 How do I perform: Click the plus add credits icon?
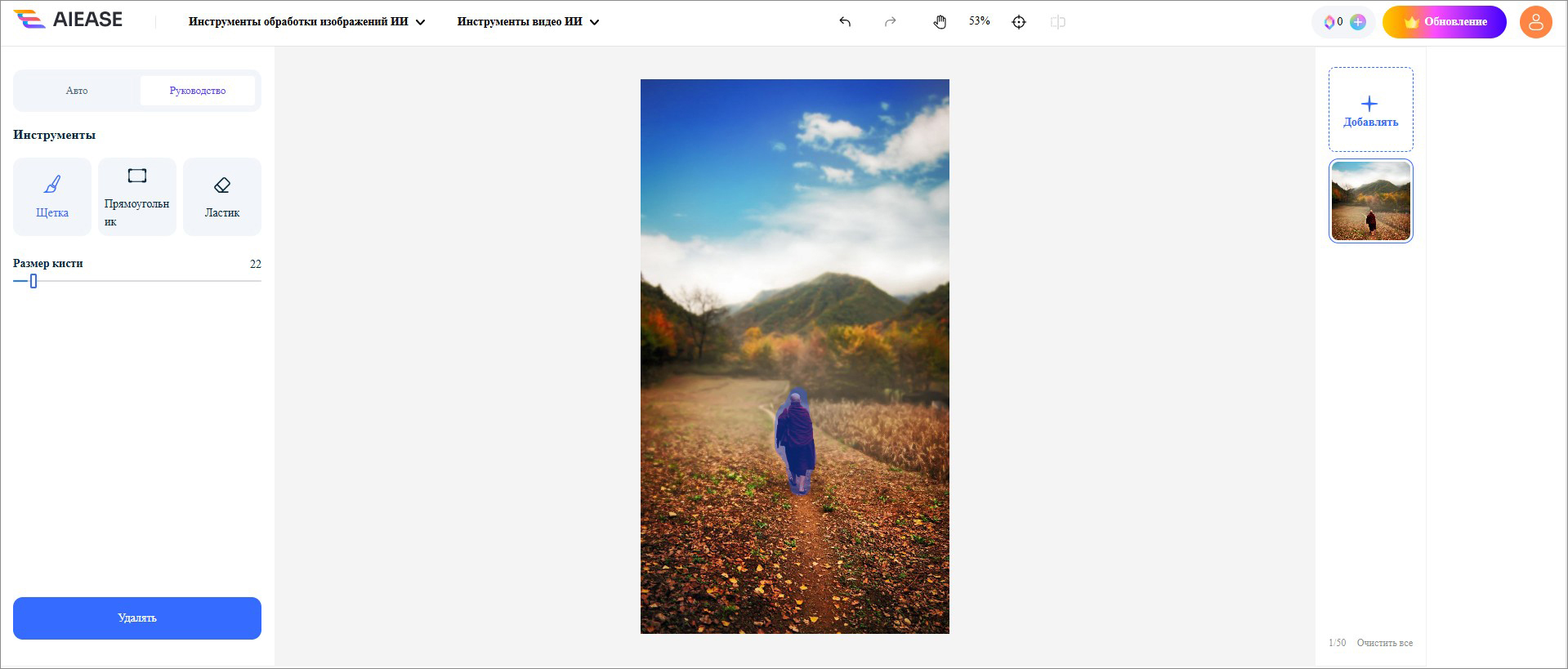(x=1357, y=22)
